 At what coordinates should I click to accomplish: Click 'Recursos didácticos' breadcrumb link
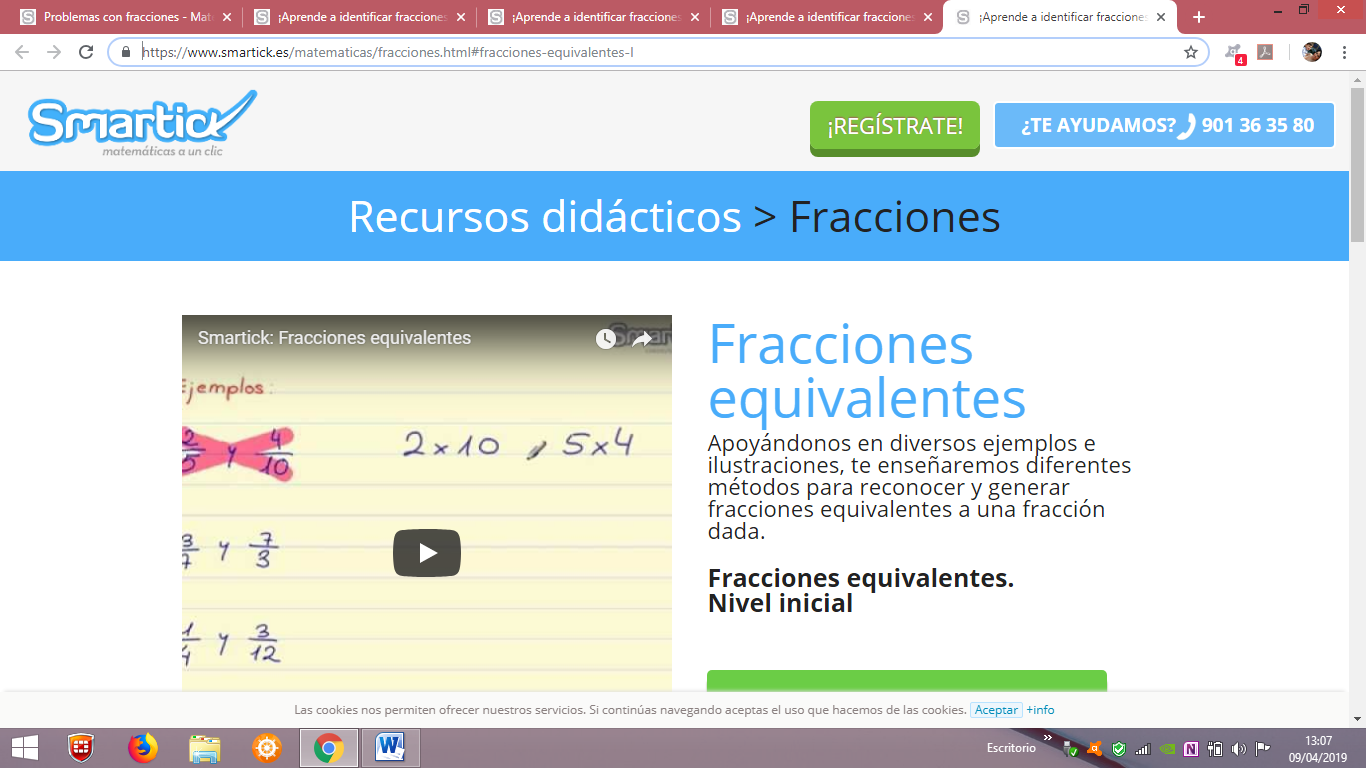545,216
